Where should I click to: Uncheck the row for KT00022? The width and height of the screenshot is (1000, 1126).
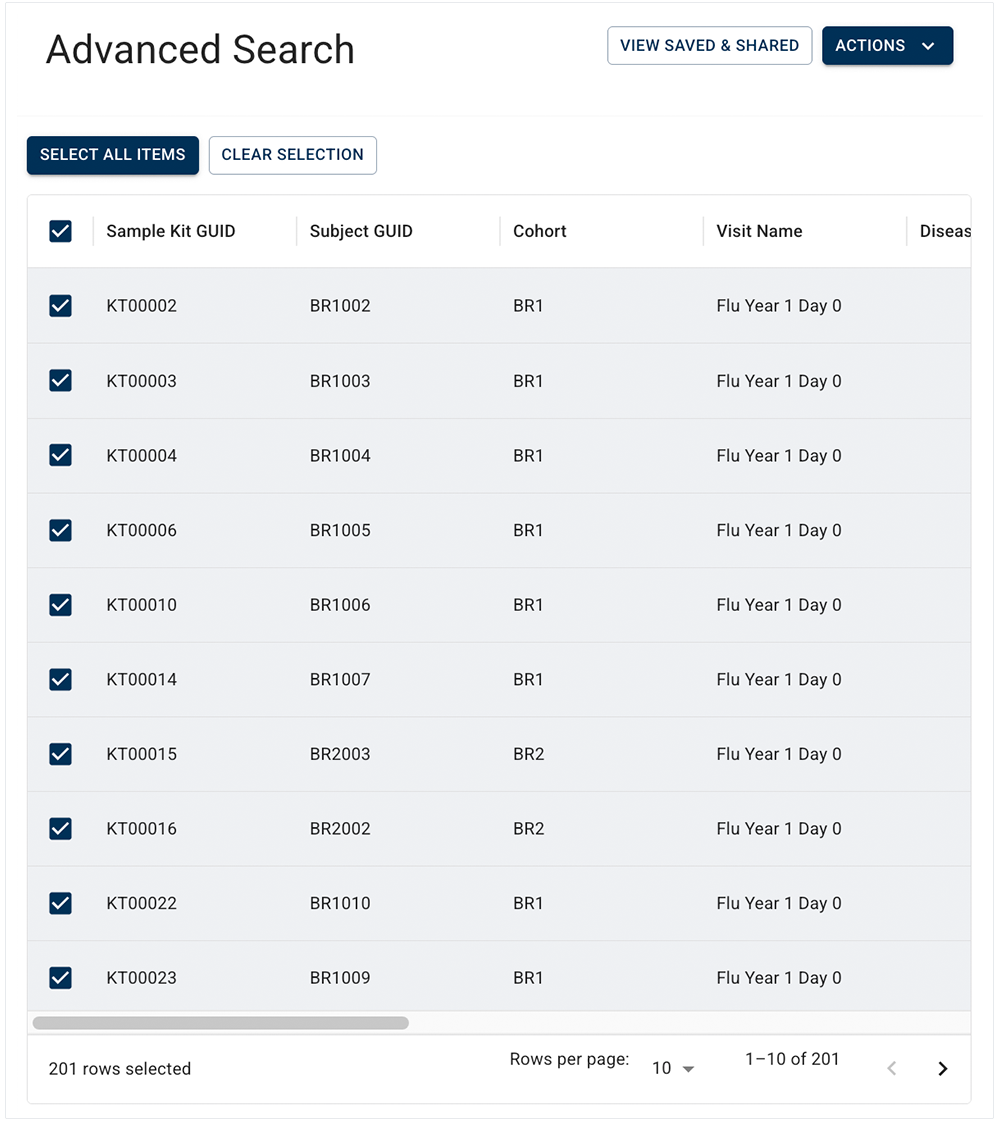pos(61,903)
